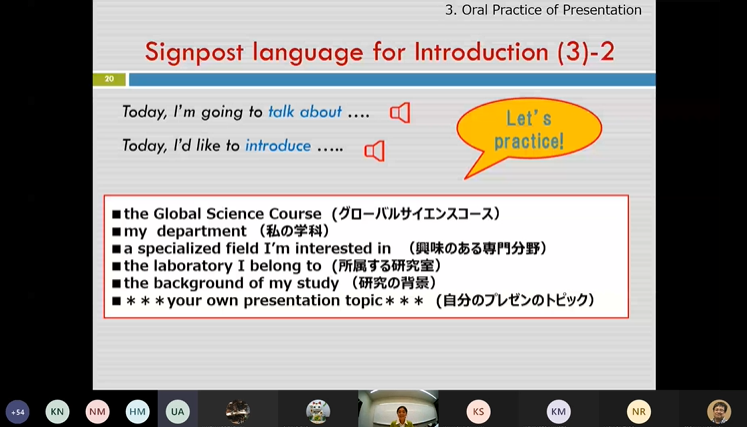Click the slide number 20 badge
This screenshot has height=427, width=747.
(109, 79)
